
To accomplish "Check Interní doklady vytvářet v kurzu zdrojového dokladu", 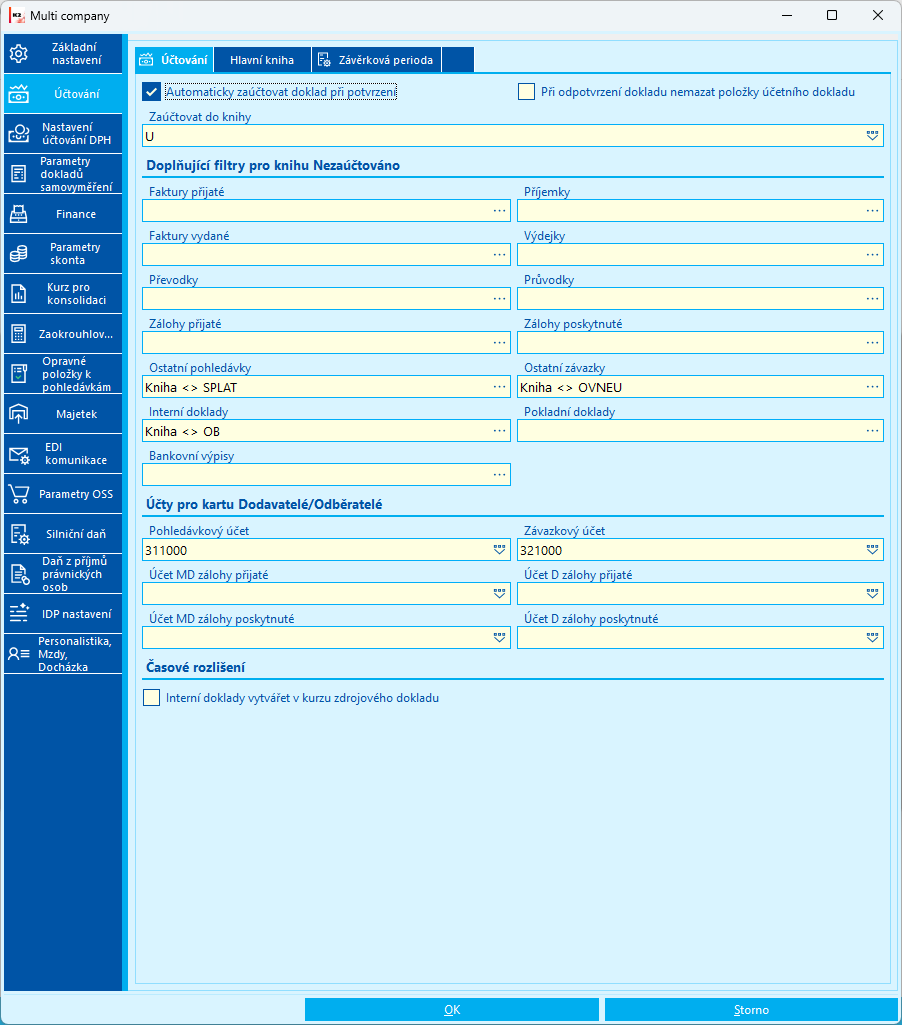I will click(152, 698).
